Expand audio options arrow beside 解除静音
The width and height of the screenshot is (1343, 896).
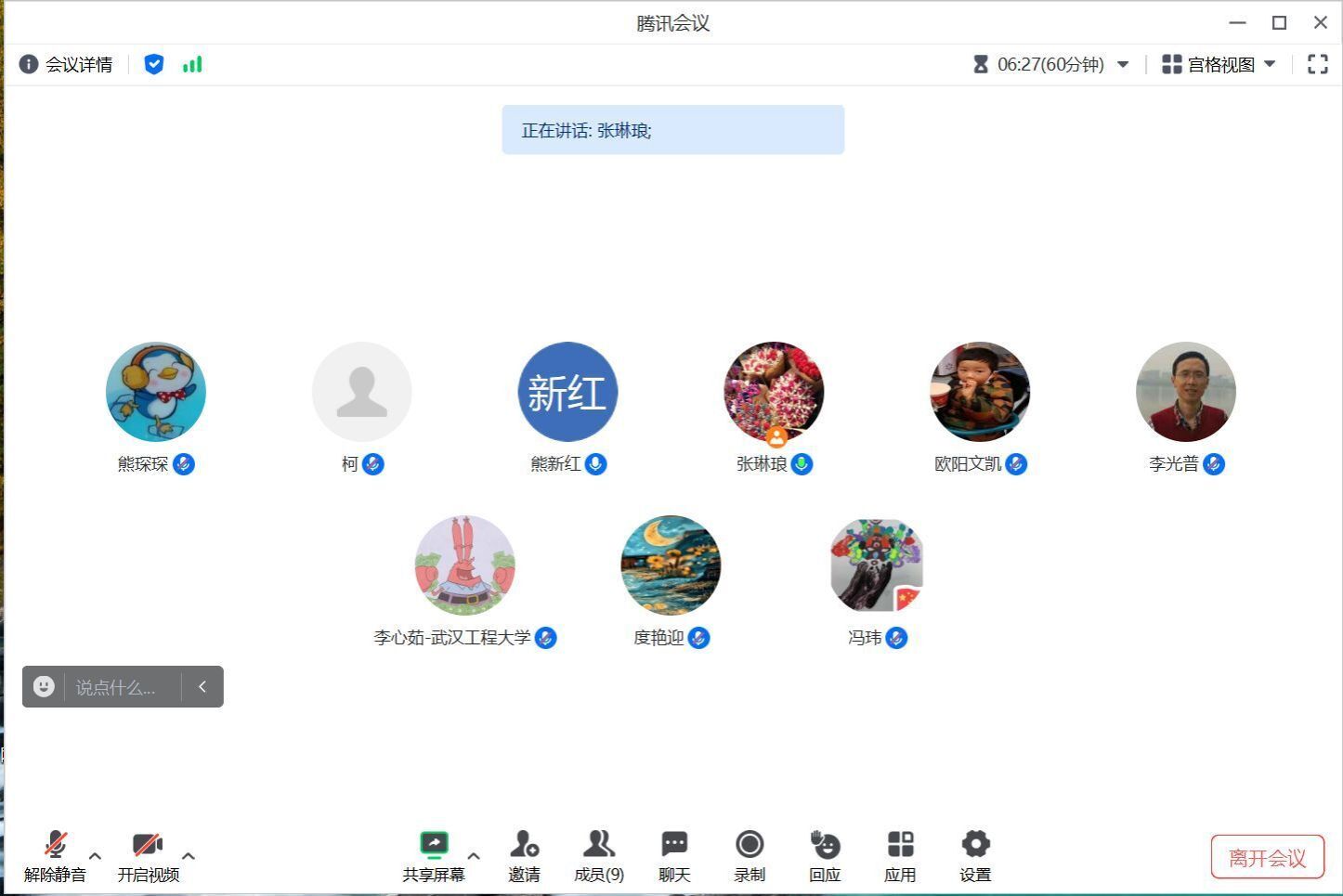[x=95, y=856]
